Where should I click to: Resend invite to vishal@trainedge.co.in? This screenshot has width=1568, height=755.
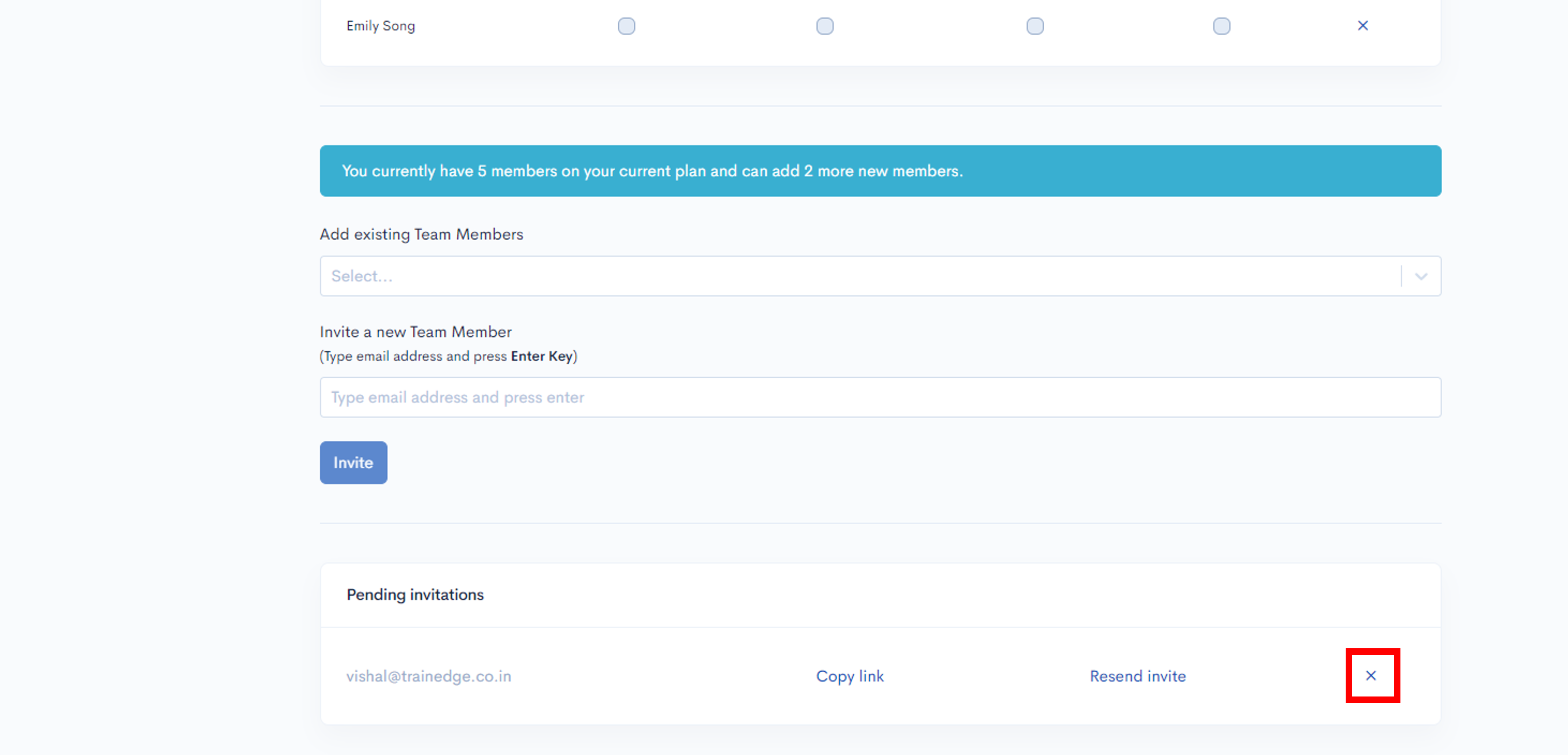(x=1137, y=676)
